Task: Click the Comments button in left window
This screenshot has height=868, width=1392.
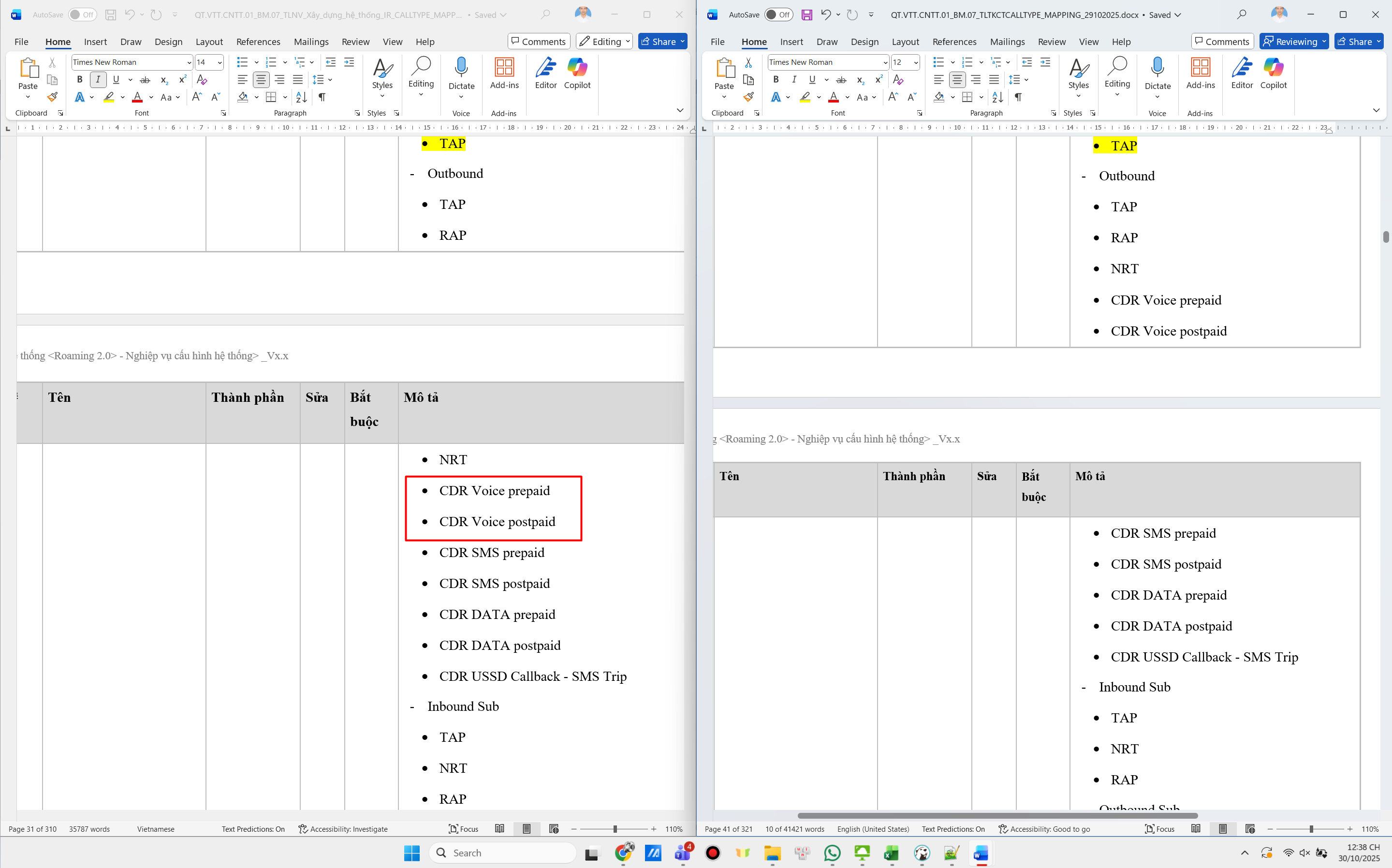Action: (539, 41)
